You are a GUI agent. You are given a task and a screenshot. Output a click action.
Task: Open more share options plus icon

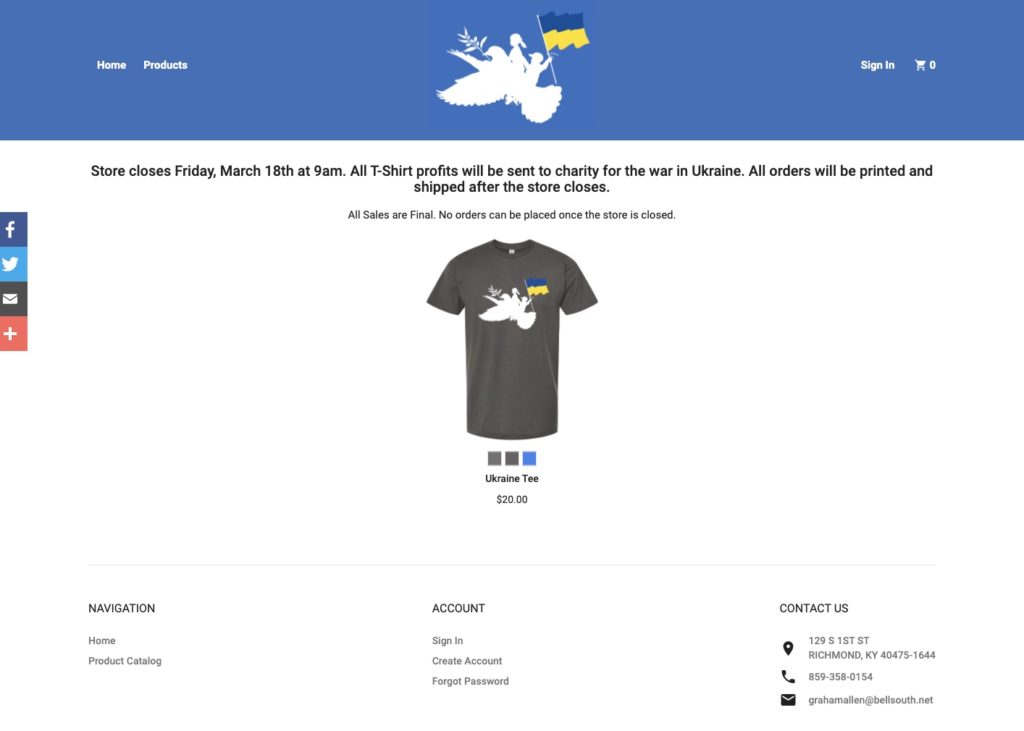point(13,334)
